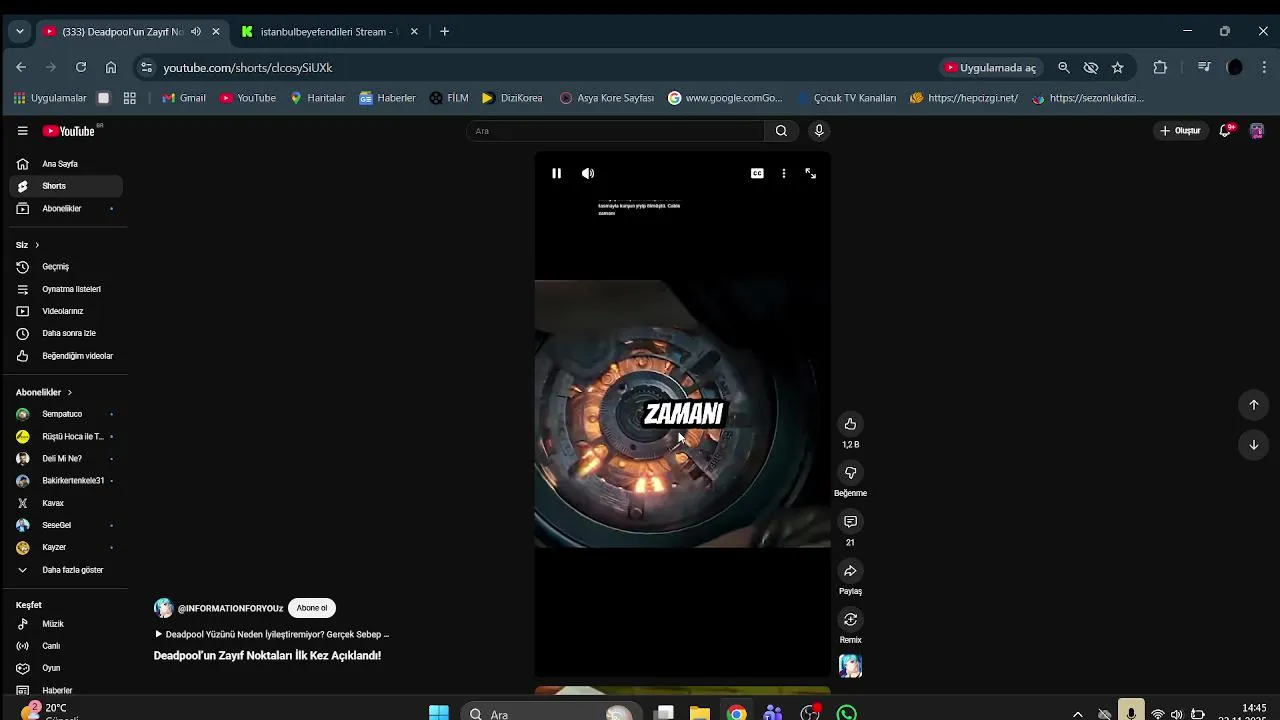The image size is (1280, 720).
Task: Dislike the Short (Beğenme)
Action: click(x=850, y=473)
